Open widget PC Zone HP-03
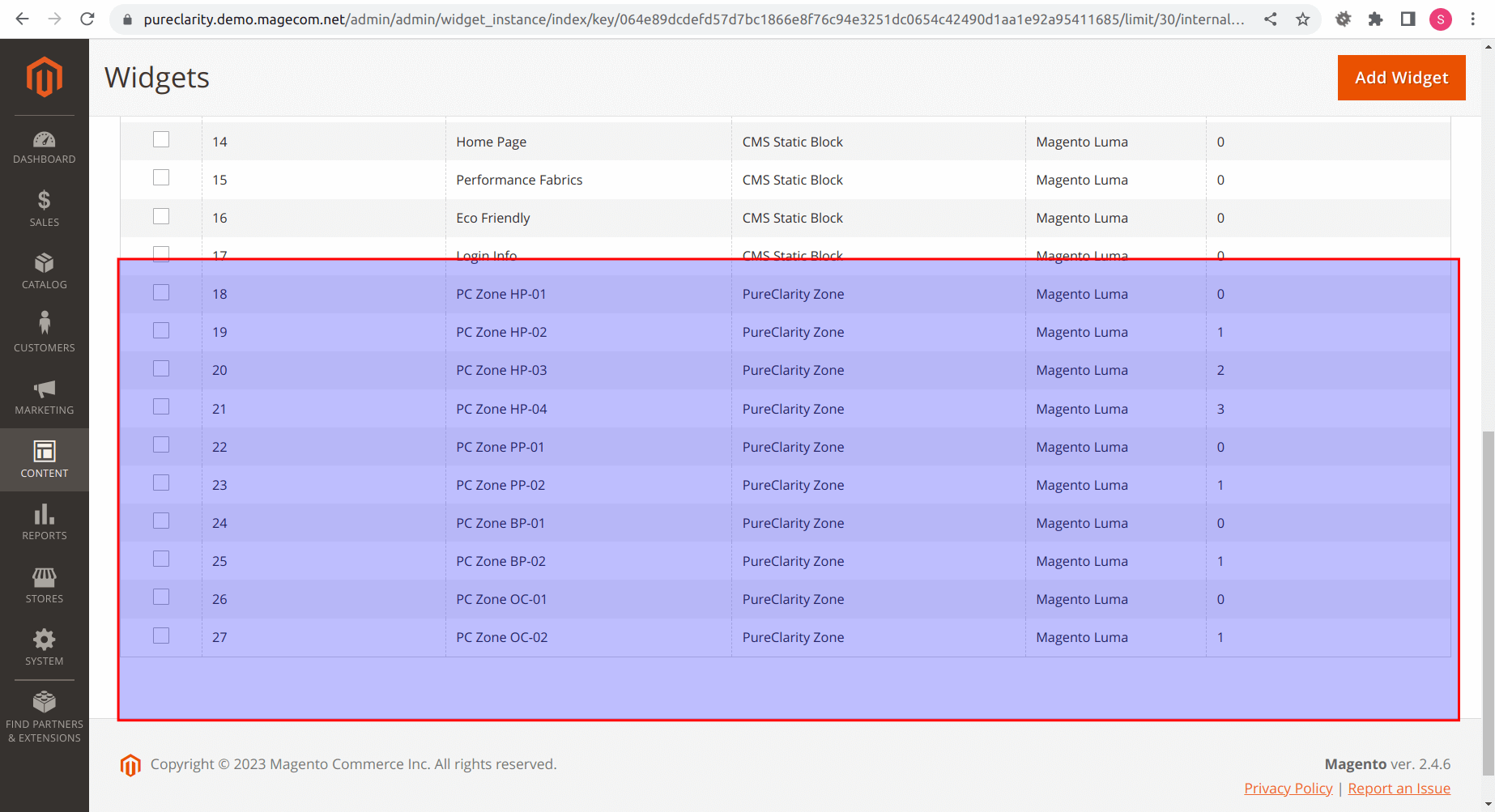Image resolution: width=1495 pixels, height=812 pixels. 501,370
